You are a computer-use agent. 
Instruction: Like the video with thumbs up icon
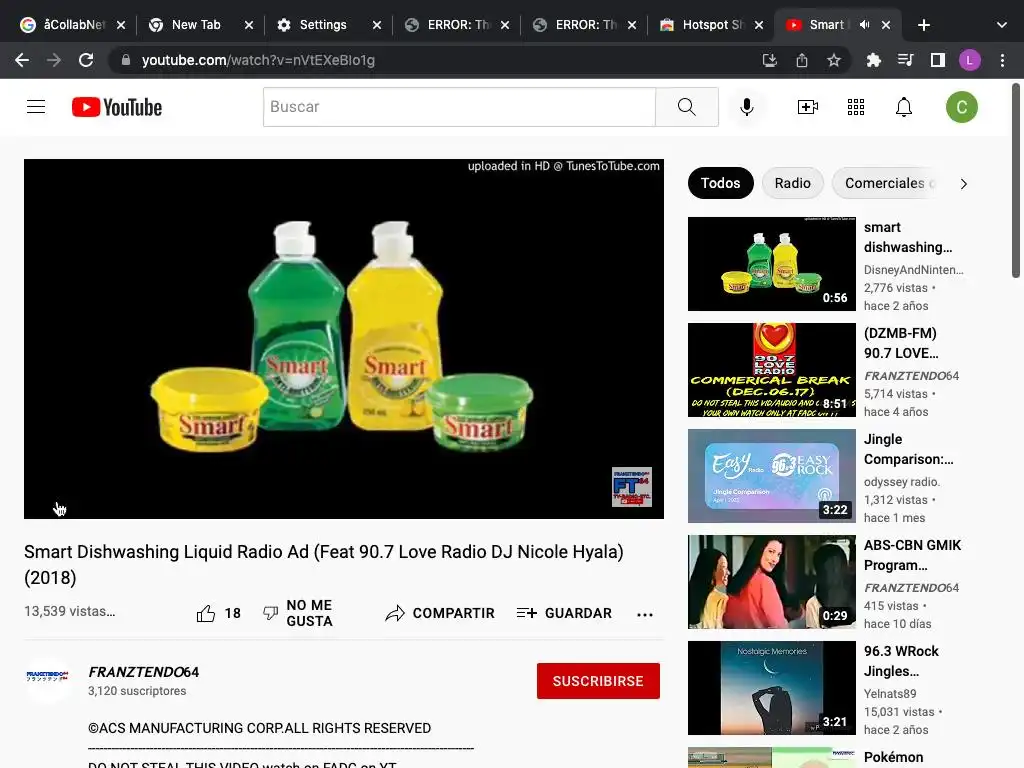pyautogui.click(x=206, y=613)
